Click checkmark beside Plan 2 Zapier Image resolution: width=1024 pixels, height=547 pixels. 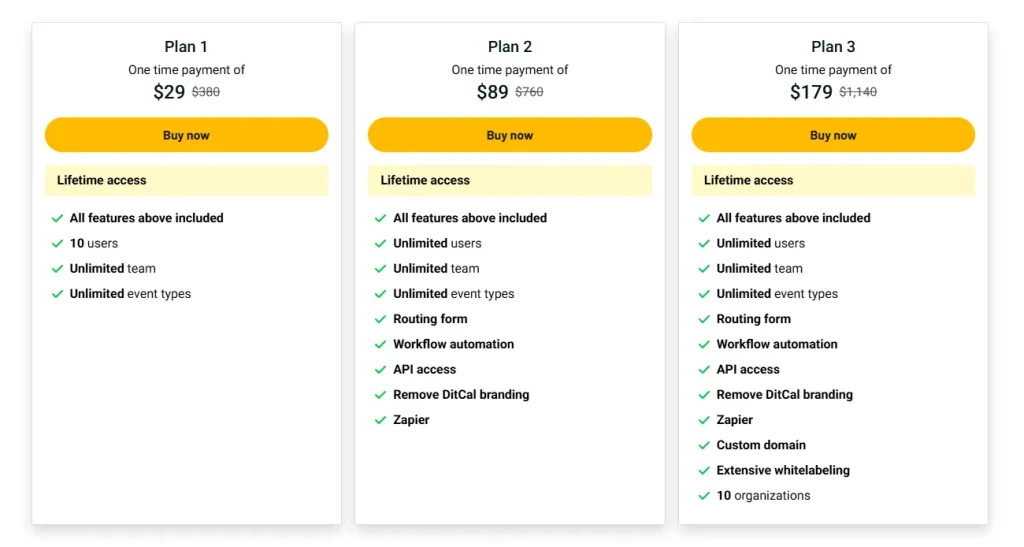tap(381, 421)
